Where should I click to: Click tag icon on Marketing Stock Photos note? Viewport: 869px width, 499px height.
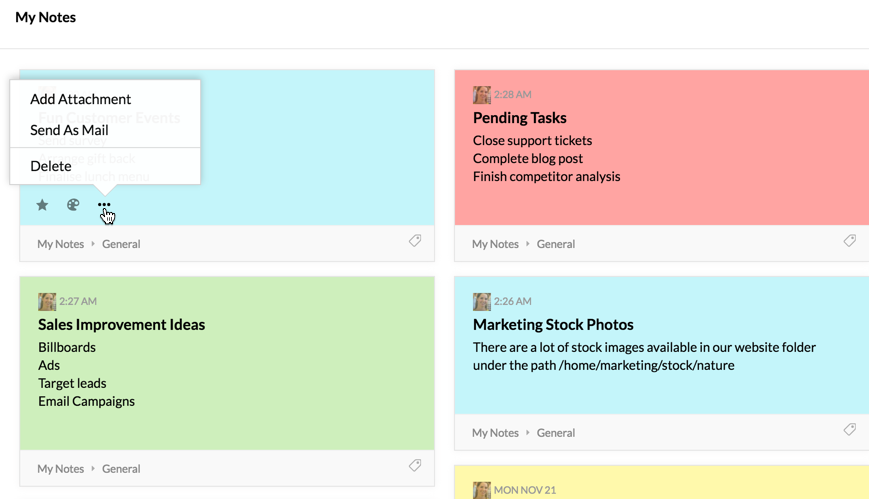pos(849,430)
